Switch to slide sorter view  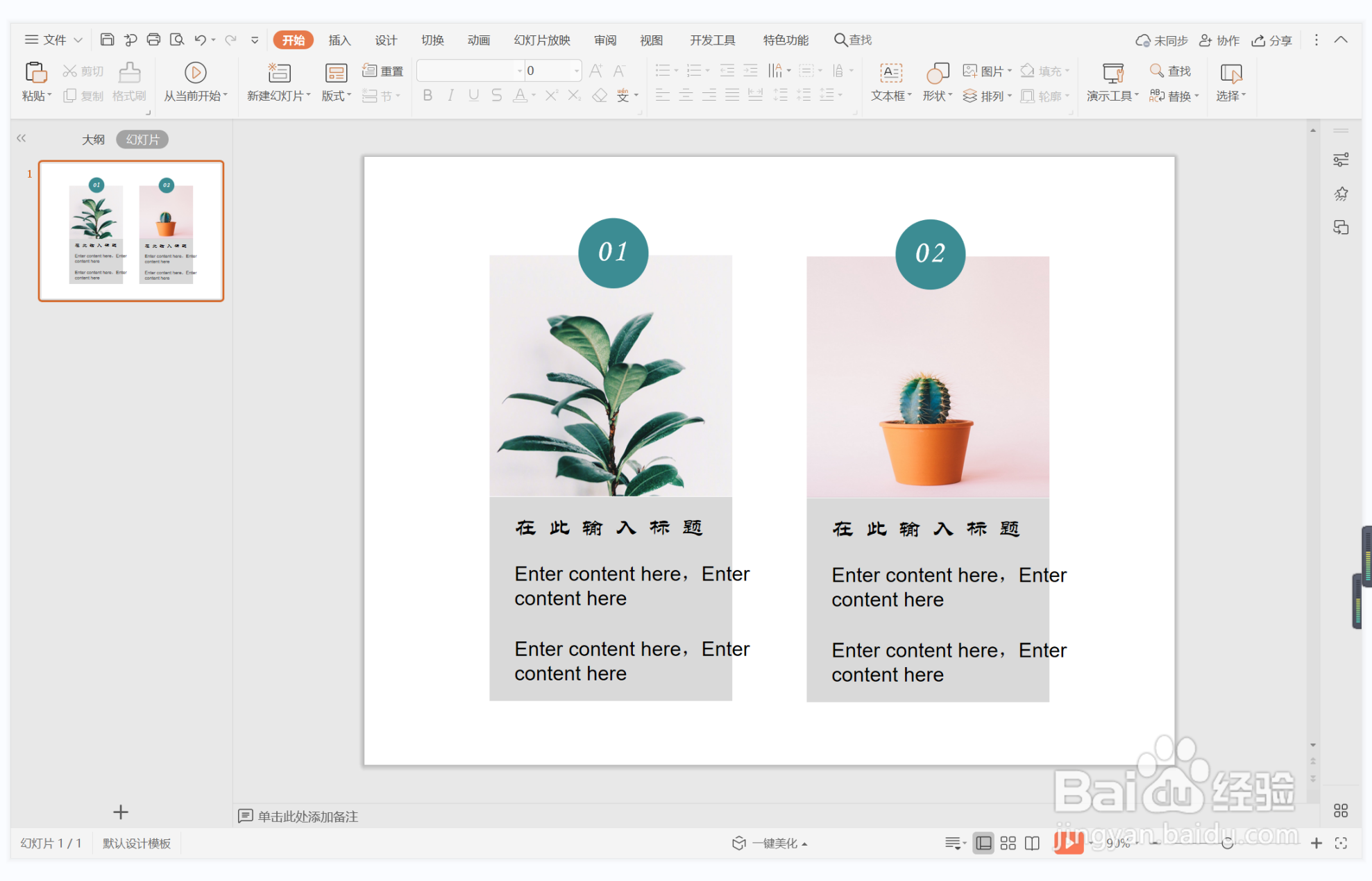click(x=1008, y=843)
